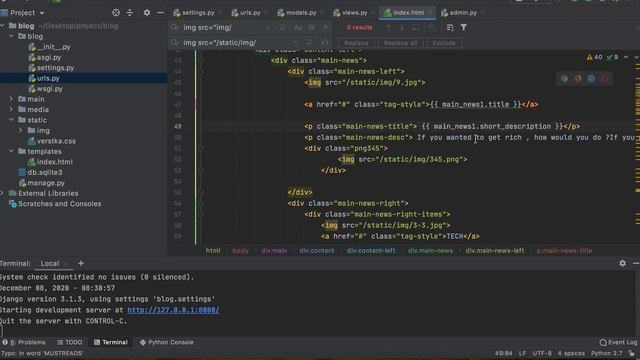This screenshot has width=640, height=360.
Task: Select settings.py in project tree
Action: click(x=51, y=68)
